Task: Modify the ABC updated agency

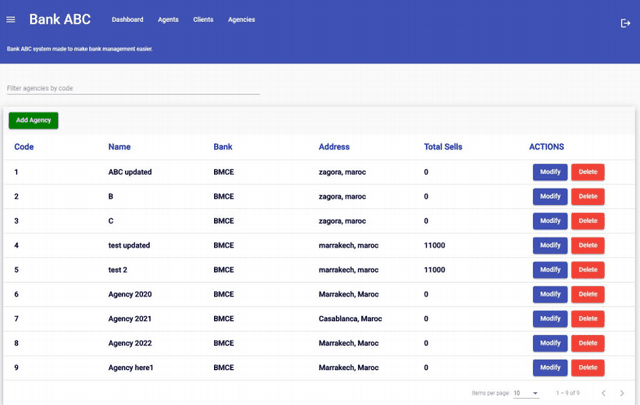Action: (550, 172)
